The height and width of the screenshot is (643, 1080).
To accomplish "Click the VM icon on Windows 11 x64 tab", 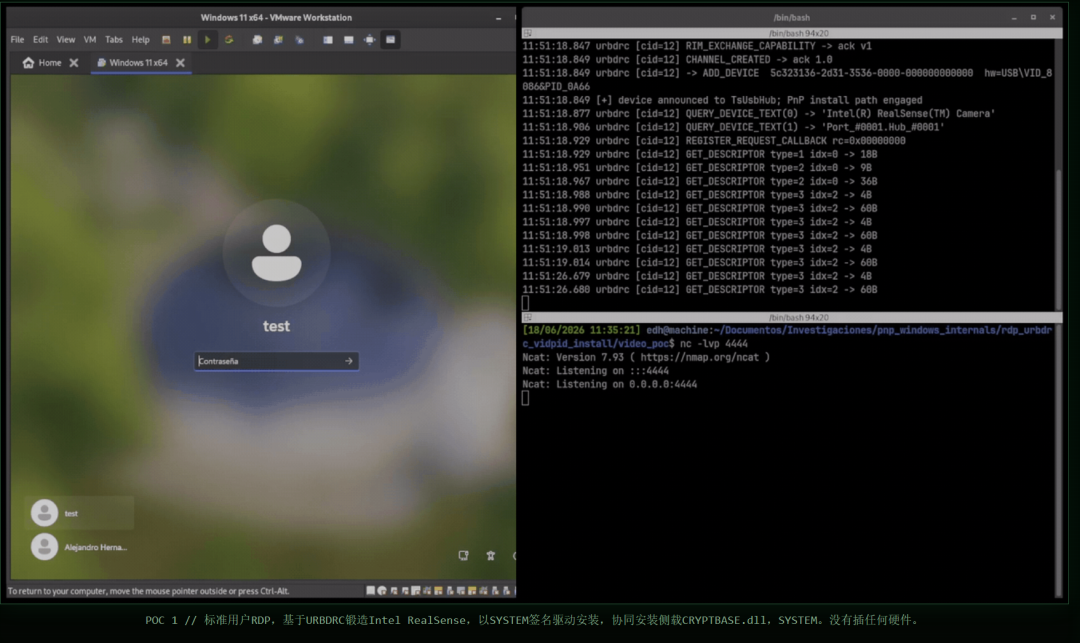I will click(x=101, y=63).
